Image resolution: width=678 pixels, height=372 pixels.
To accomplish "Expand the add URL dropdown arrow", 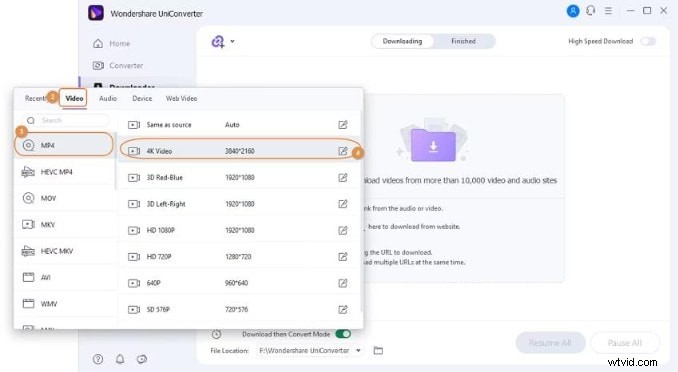I will 233,42.
